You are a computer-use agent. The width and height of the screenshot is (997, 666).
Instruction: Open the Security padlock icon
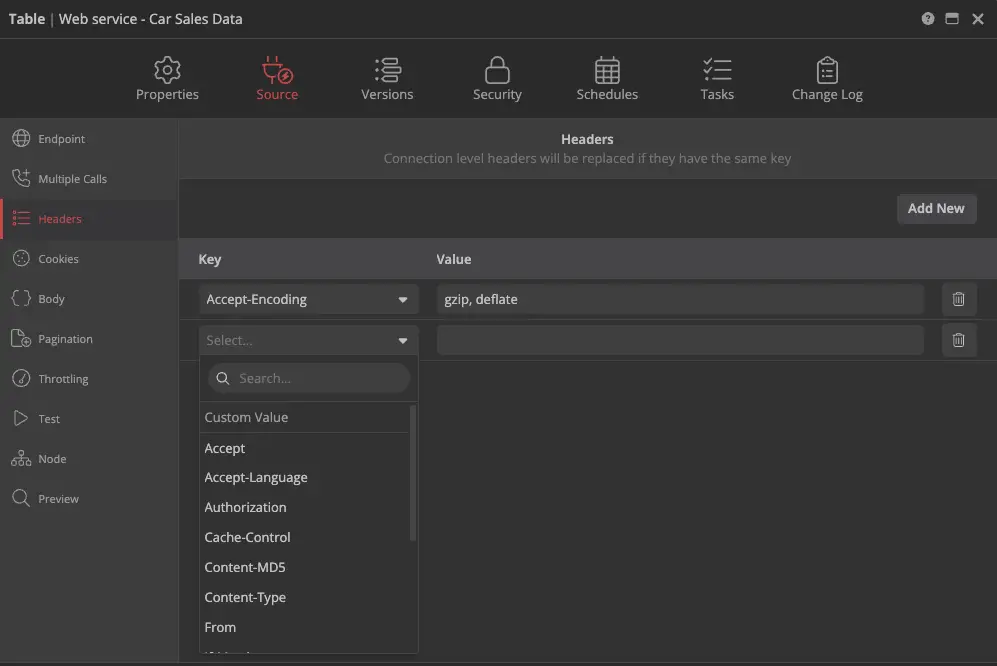pyautogui.click(x=497, y=70)
